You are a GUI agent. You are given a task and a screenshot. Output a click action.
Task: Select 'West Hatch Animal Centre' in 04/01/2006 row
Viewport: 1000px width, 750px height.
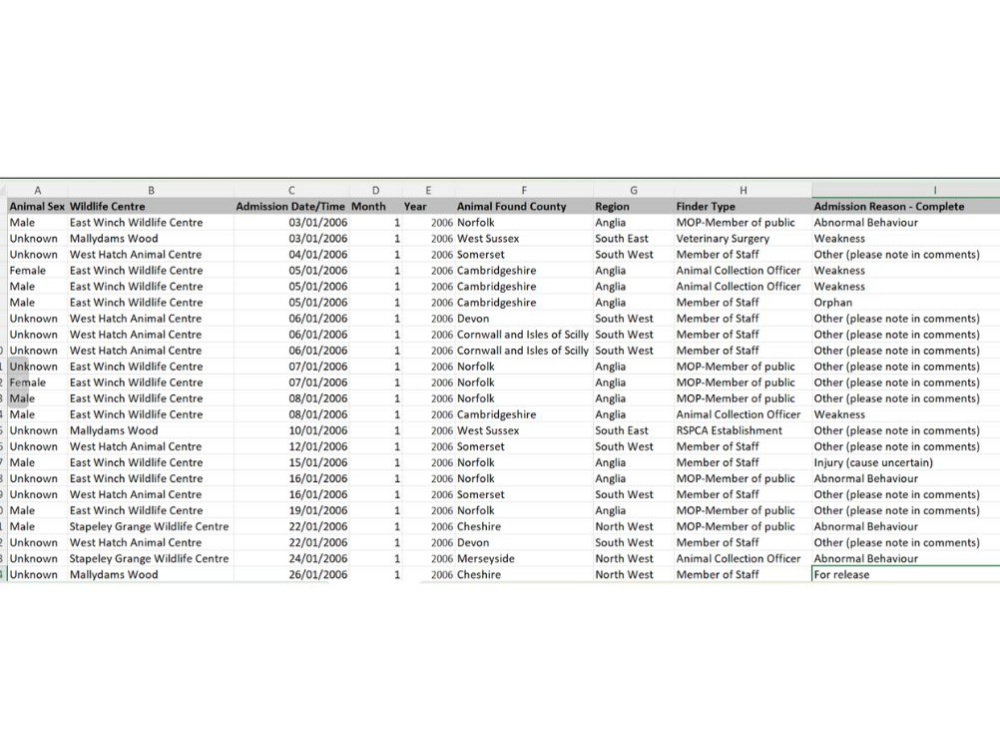(151, 254)
